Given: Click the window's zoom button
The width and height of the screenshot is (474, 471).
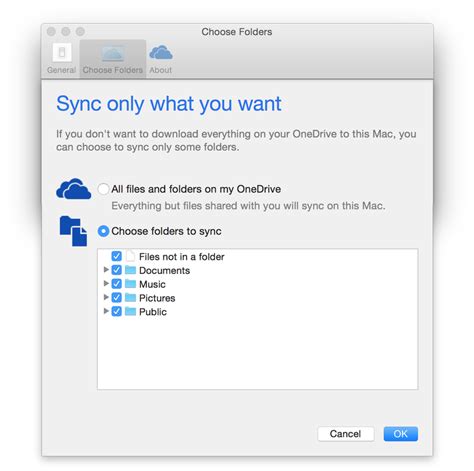Looking at the screenshot, I should click(x=80, y=31).
